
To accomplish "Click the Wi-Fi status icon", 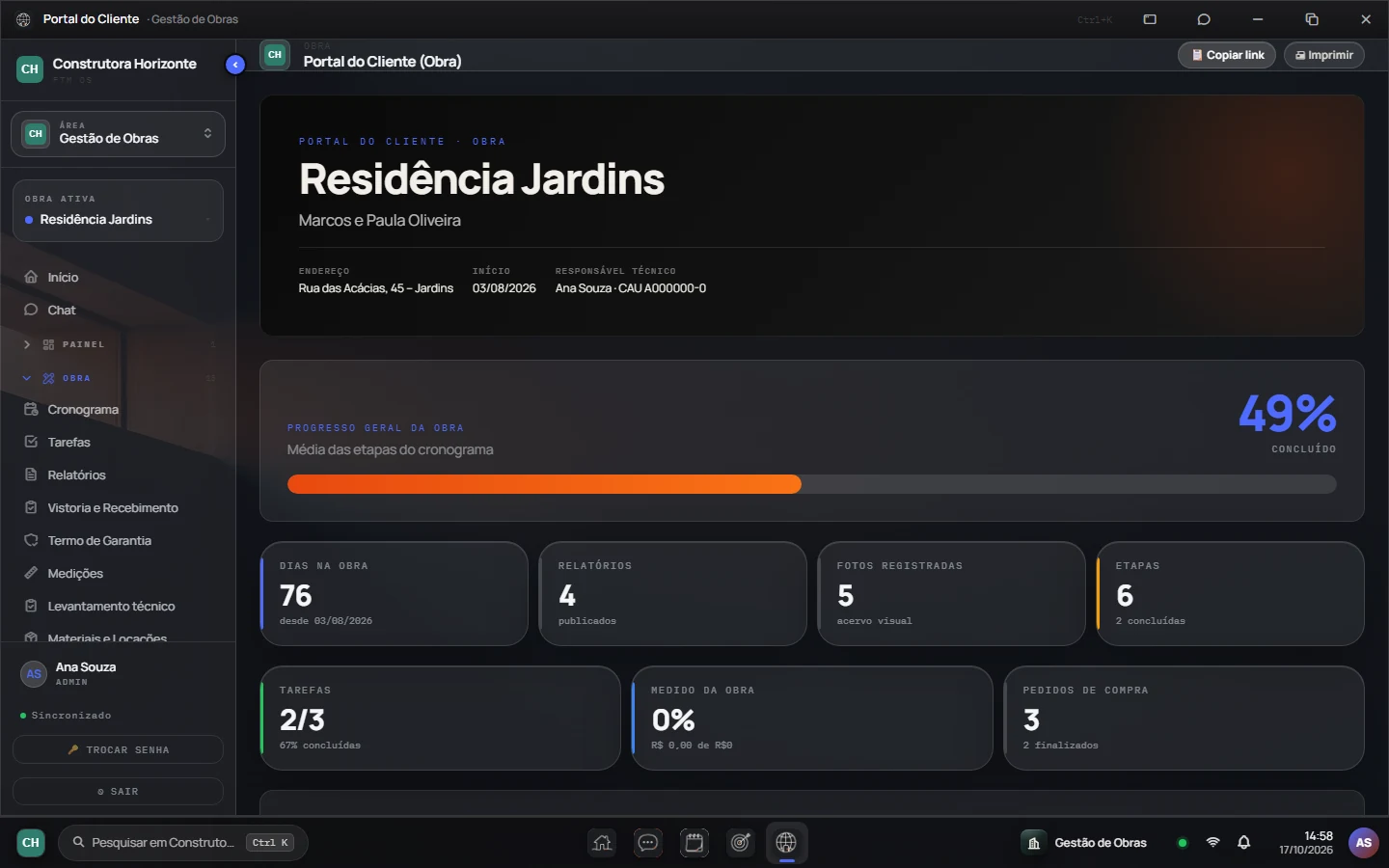I will [x=1213, y=843].
